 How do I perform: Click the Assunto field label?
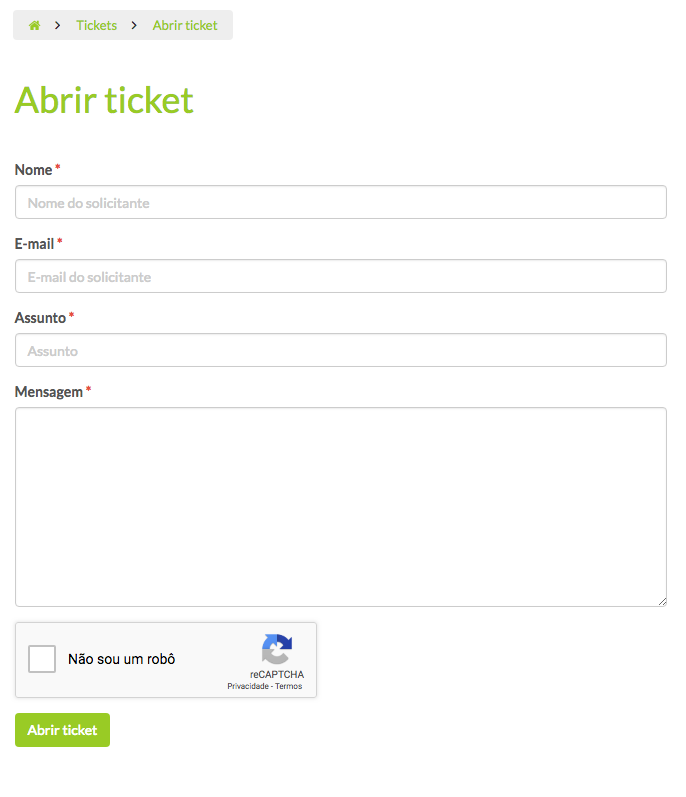41,318
